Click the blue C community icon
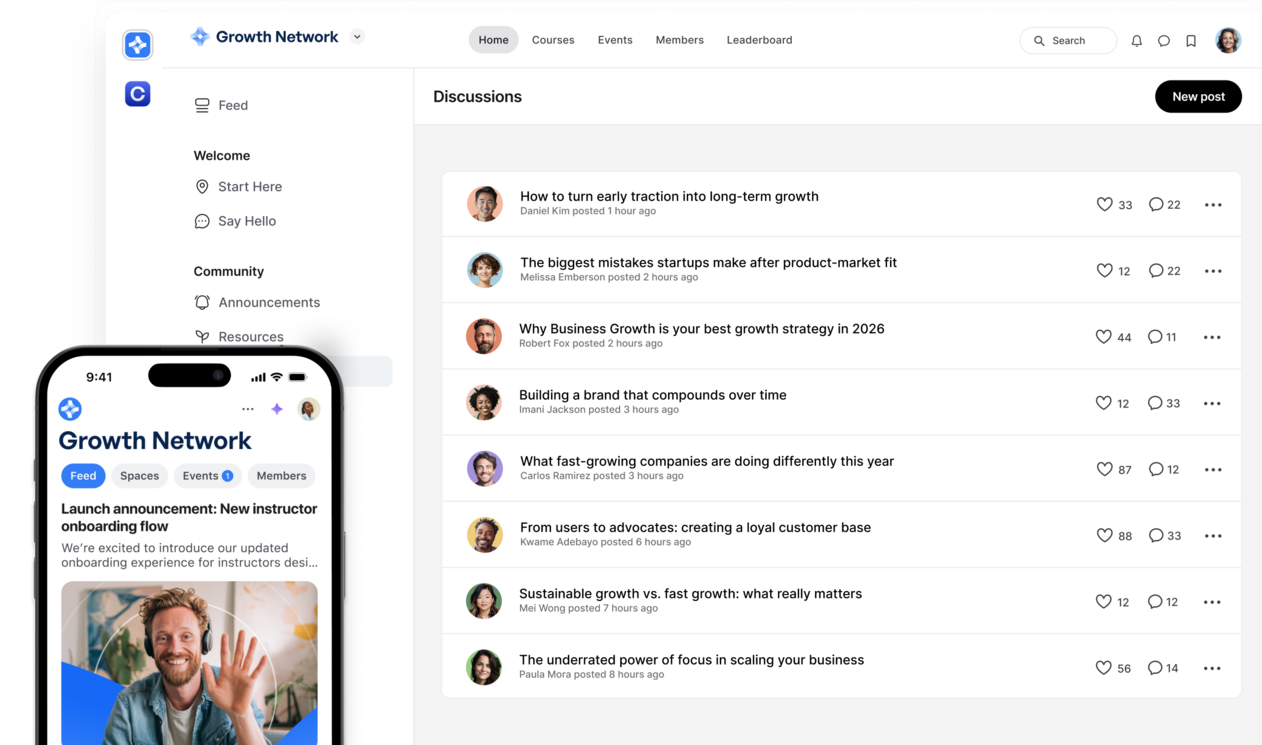The width and height of the screenshot is (1262, 745). 137,94
